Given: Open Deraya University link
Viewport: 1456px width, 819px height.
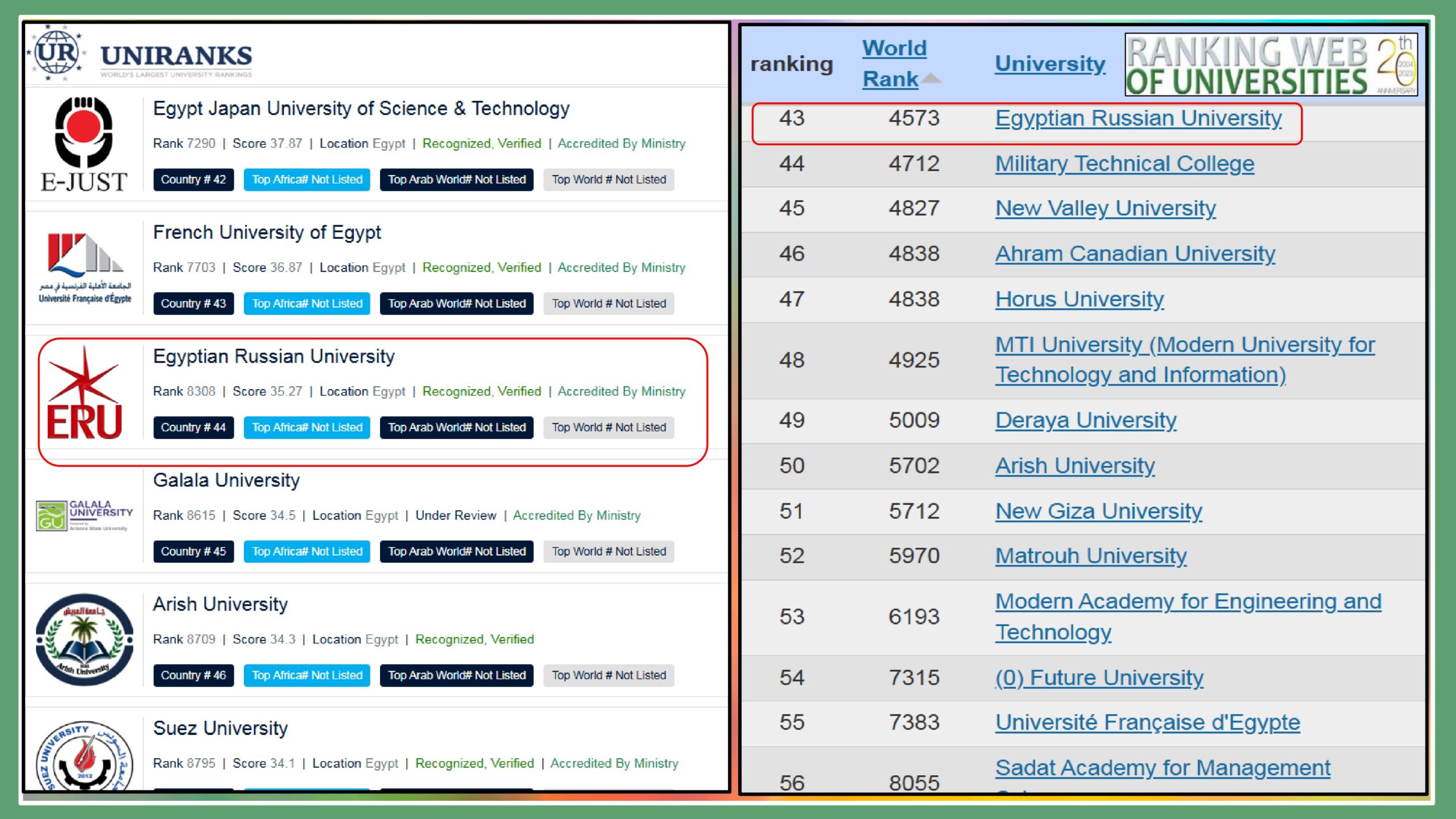Looking at the screenshot, I should [x=1085, y=420].
